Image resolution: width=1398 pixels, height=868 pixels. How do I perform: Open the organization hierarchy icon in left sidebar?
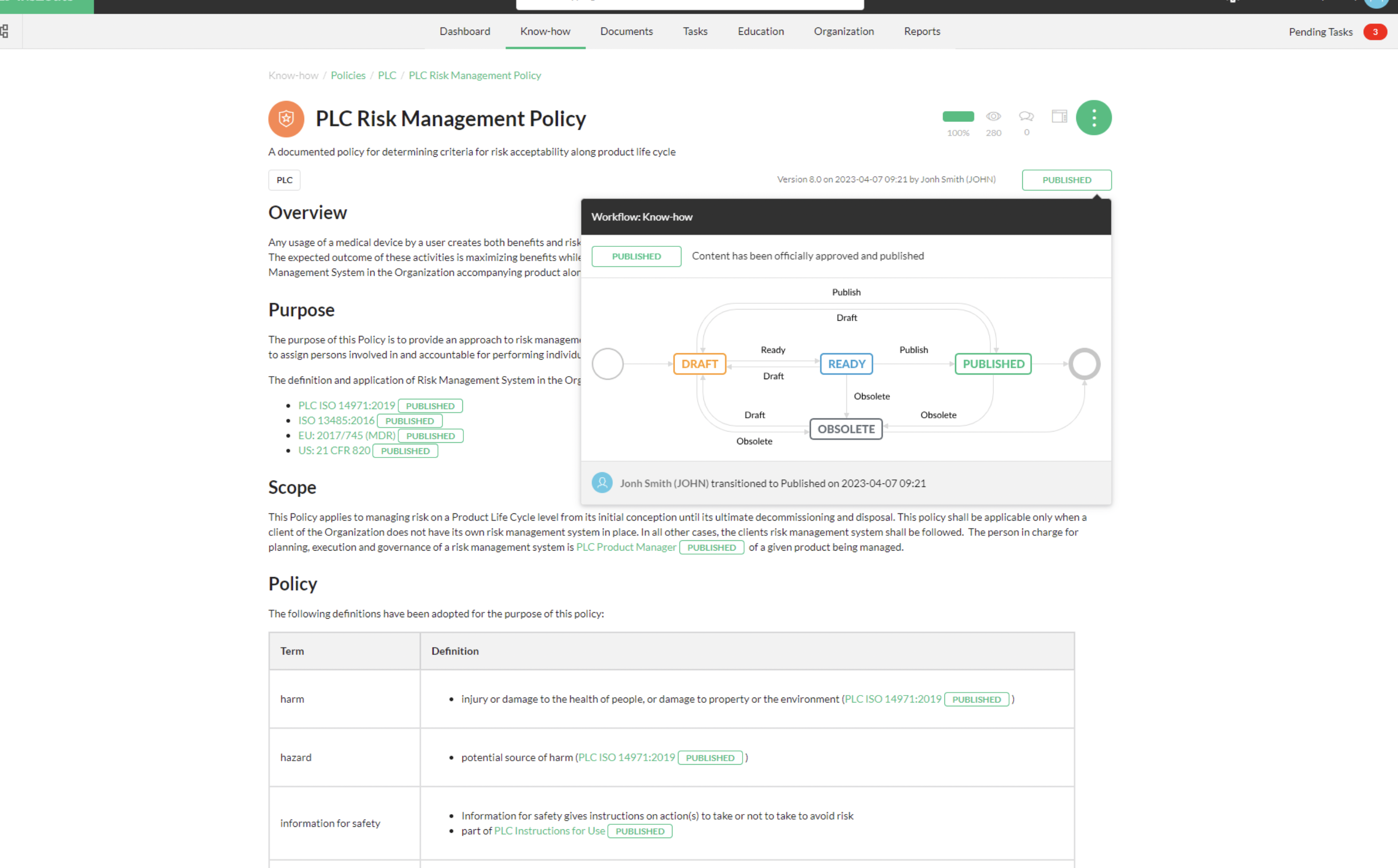coord(4,31)
